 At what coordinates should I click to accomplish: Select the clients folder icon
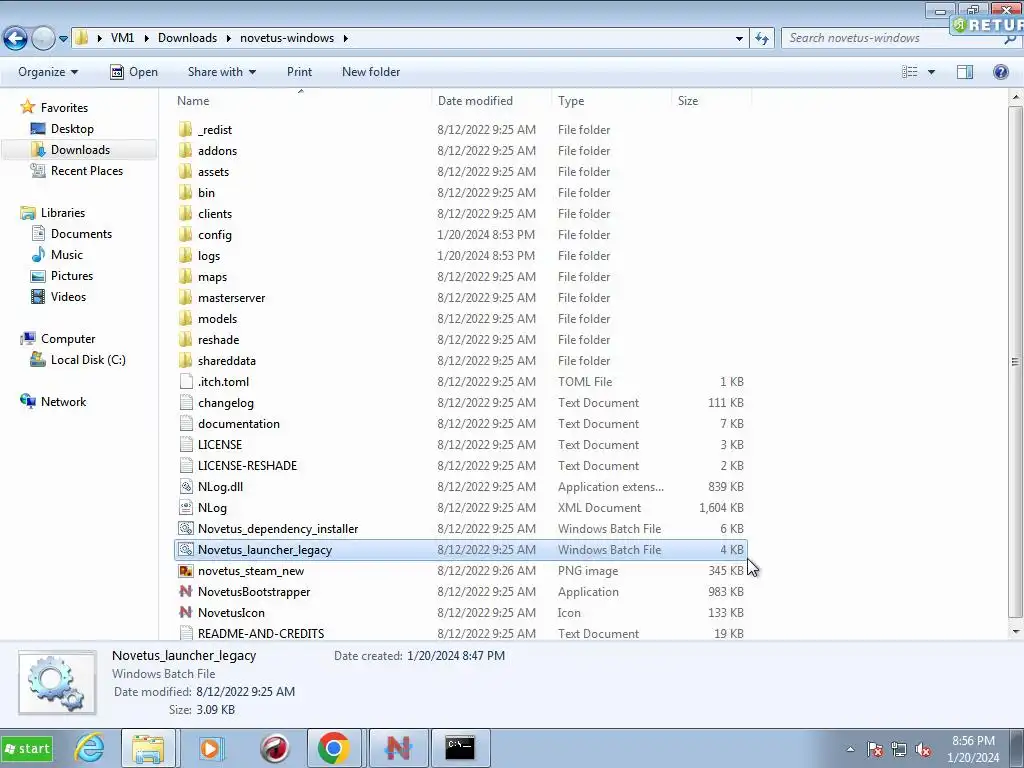185,214
